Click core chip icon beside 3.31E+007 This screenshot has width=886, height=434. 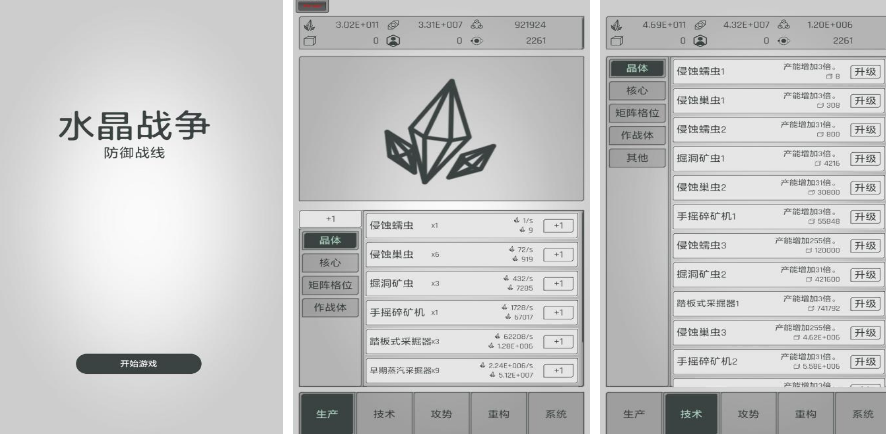[393, 25]
